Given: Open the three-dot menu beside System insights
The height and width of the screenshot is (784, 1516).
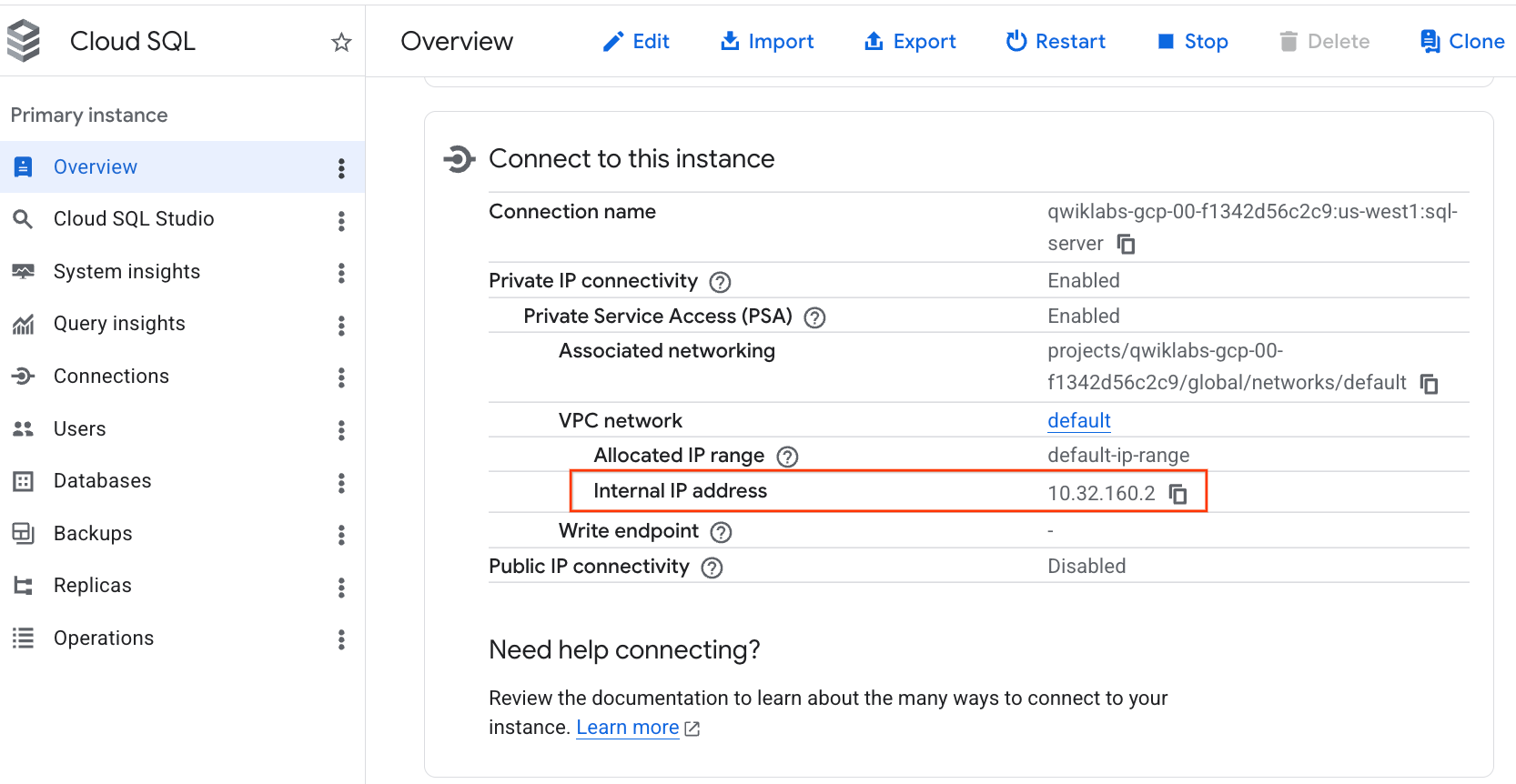Looking at the screenshot, I should coord(341,273).
